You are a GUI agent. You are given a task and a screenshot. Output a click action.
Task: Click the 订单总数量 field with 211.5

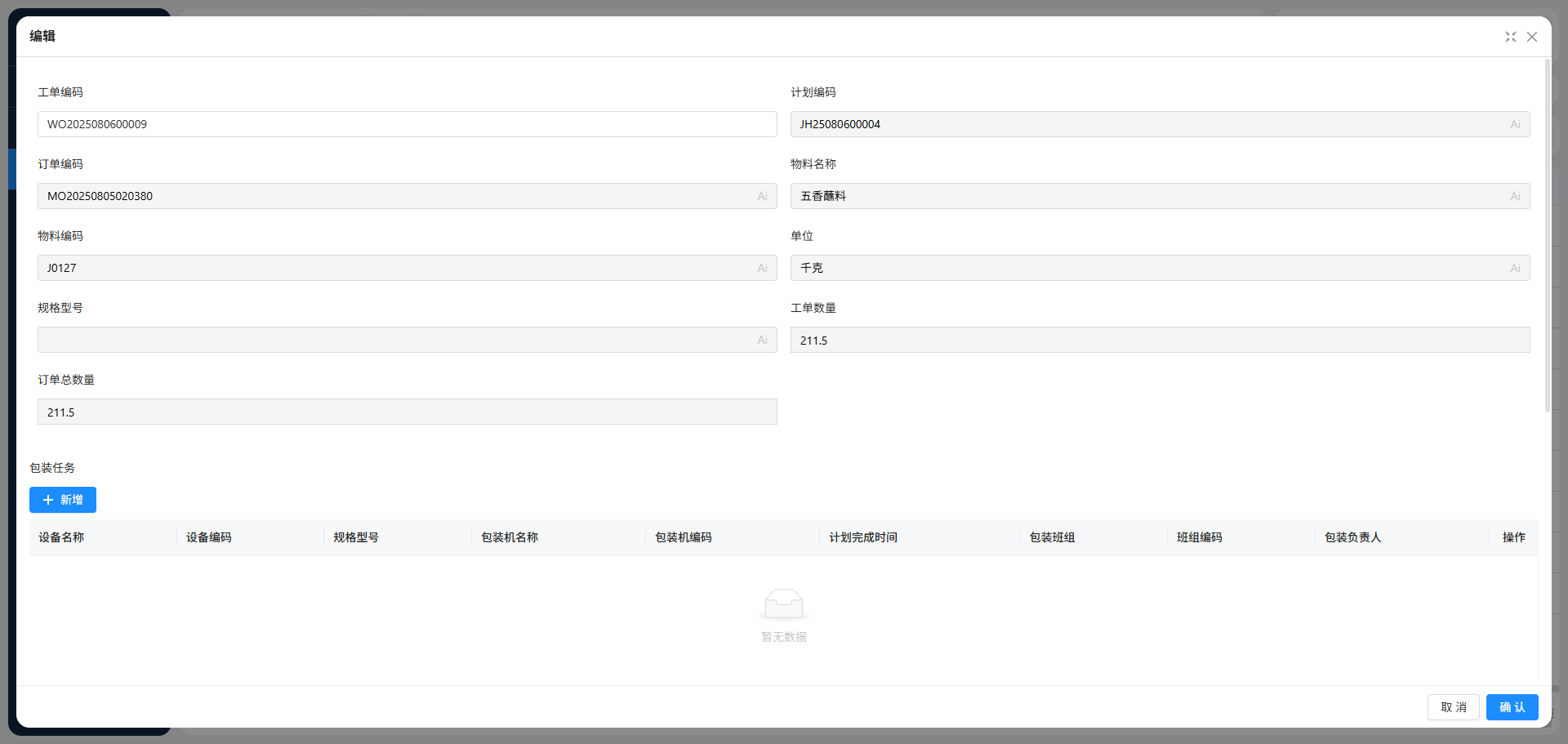(407, 412)
